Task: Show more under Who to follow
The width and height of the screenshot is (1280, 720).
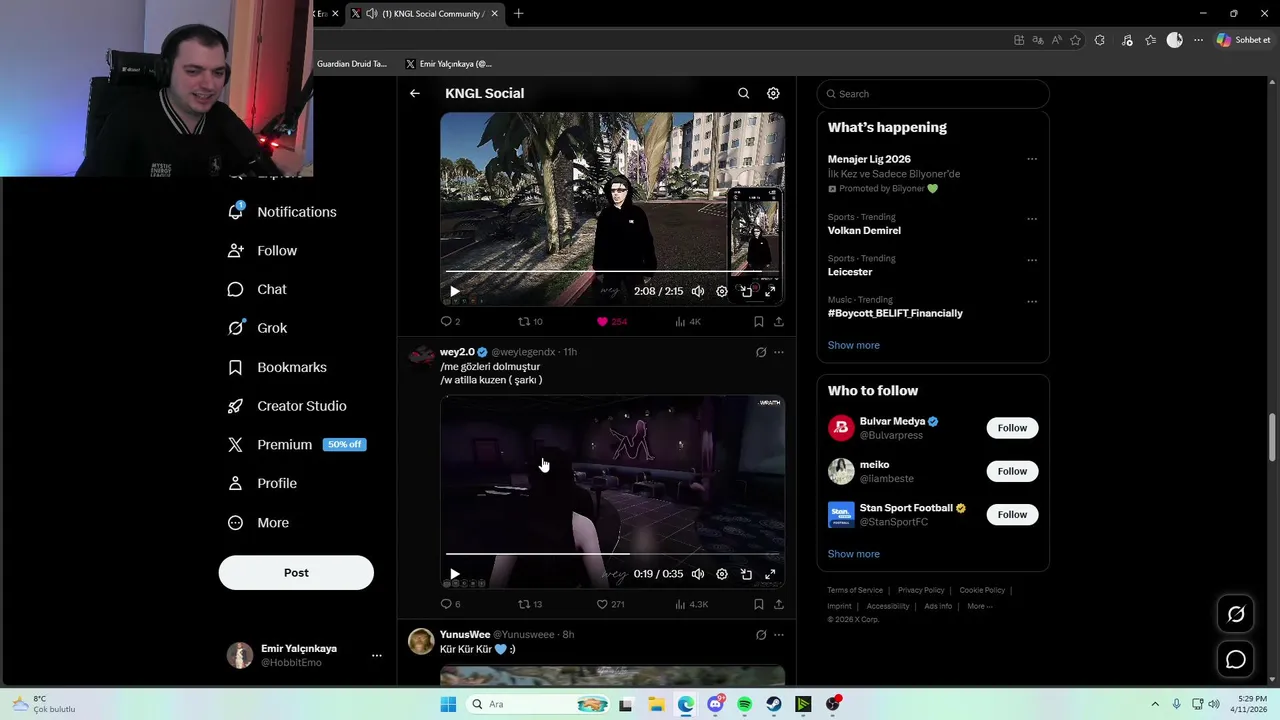Action: pos(854,554)
